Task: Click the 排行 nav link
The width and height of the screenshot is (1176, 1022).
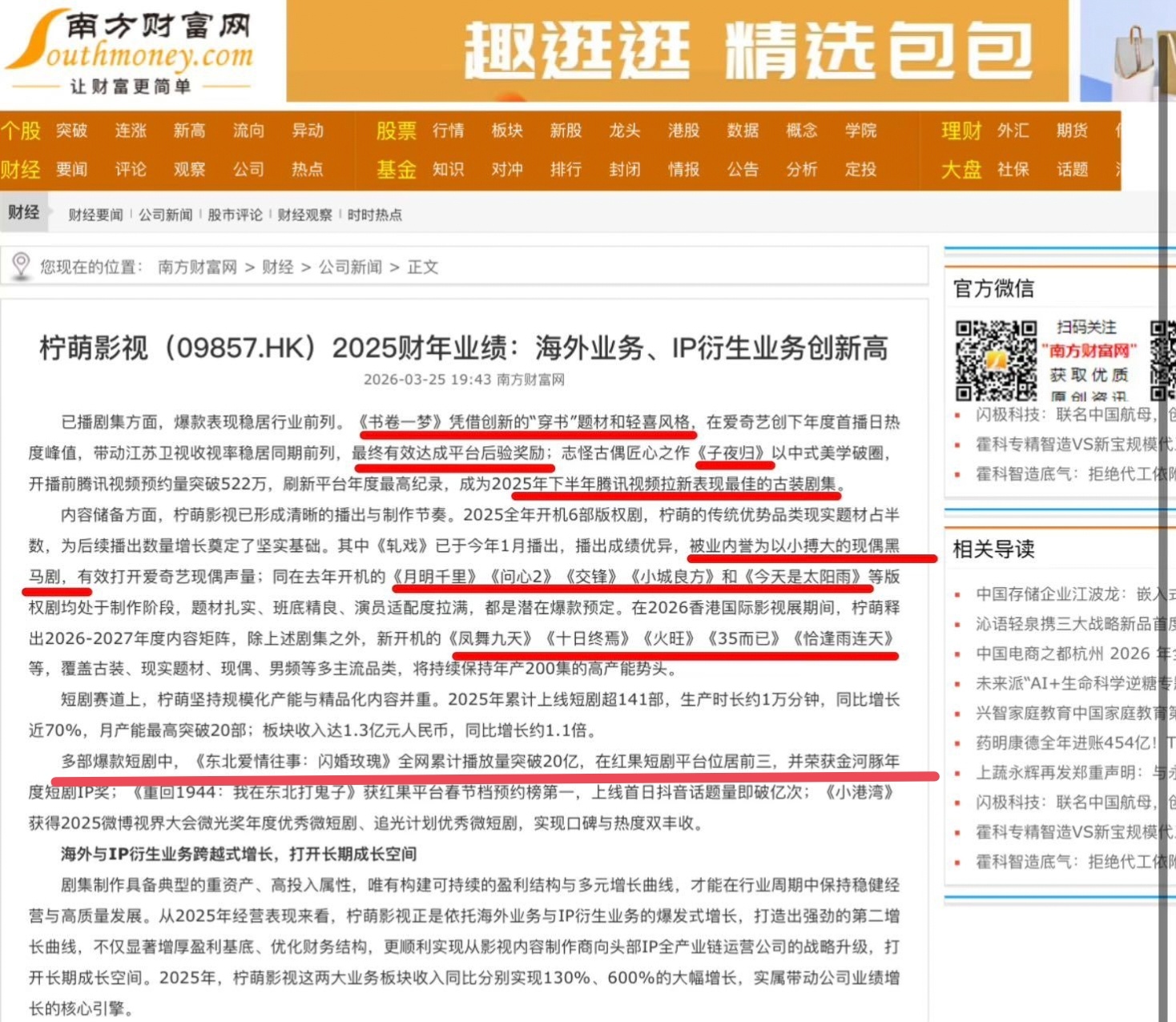Action: point(566,169)
